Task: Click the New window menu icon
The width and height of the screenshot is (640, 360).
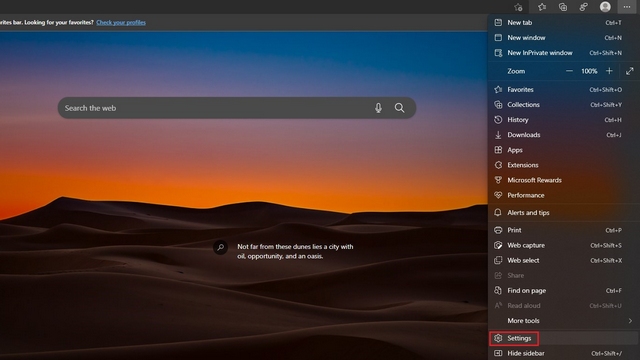Action: click(x=498, y=38)
